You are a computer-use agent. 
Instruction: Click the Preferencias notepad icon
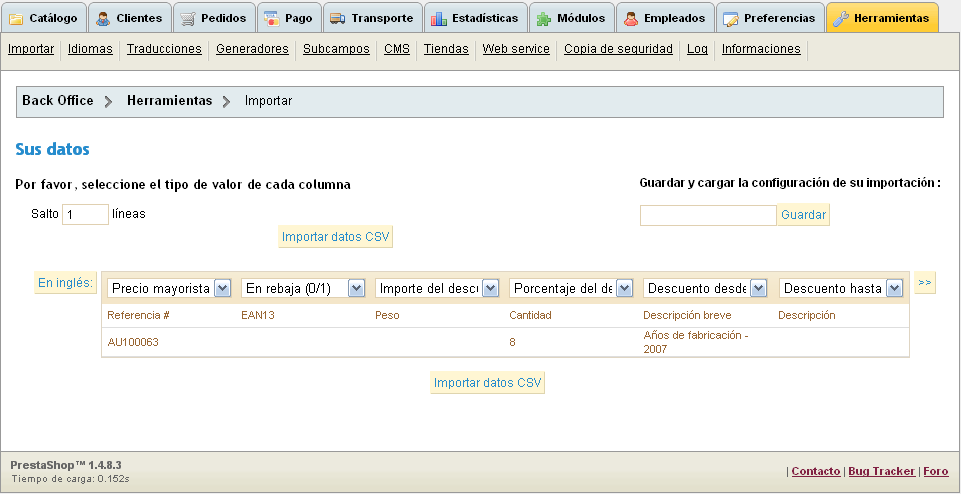[x=731, y=18]
